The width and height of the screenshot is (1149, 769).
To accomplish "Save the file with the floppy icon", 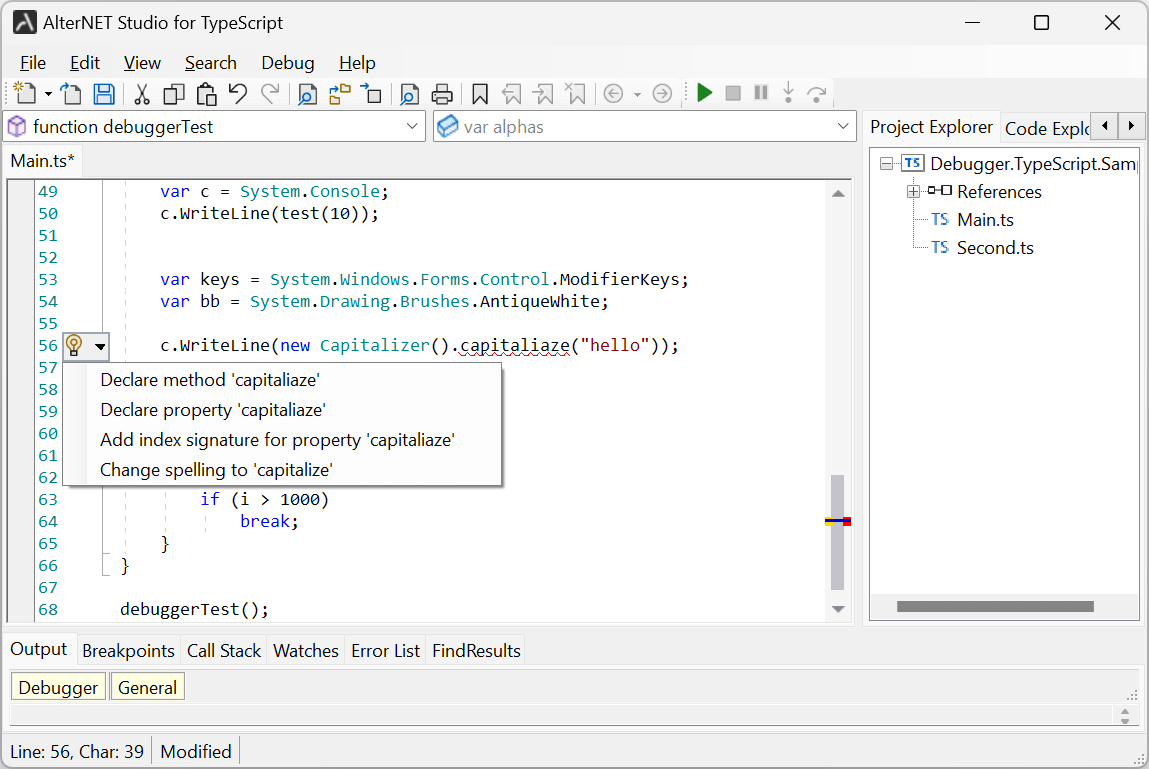I will click(x=104, y=94).
